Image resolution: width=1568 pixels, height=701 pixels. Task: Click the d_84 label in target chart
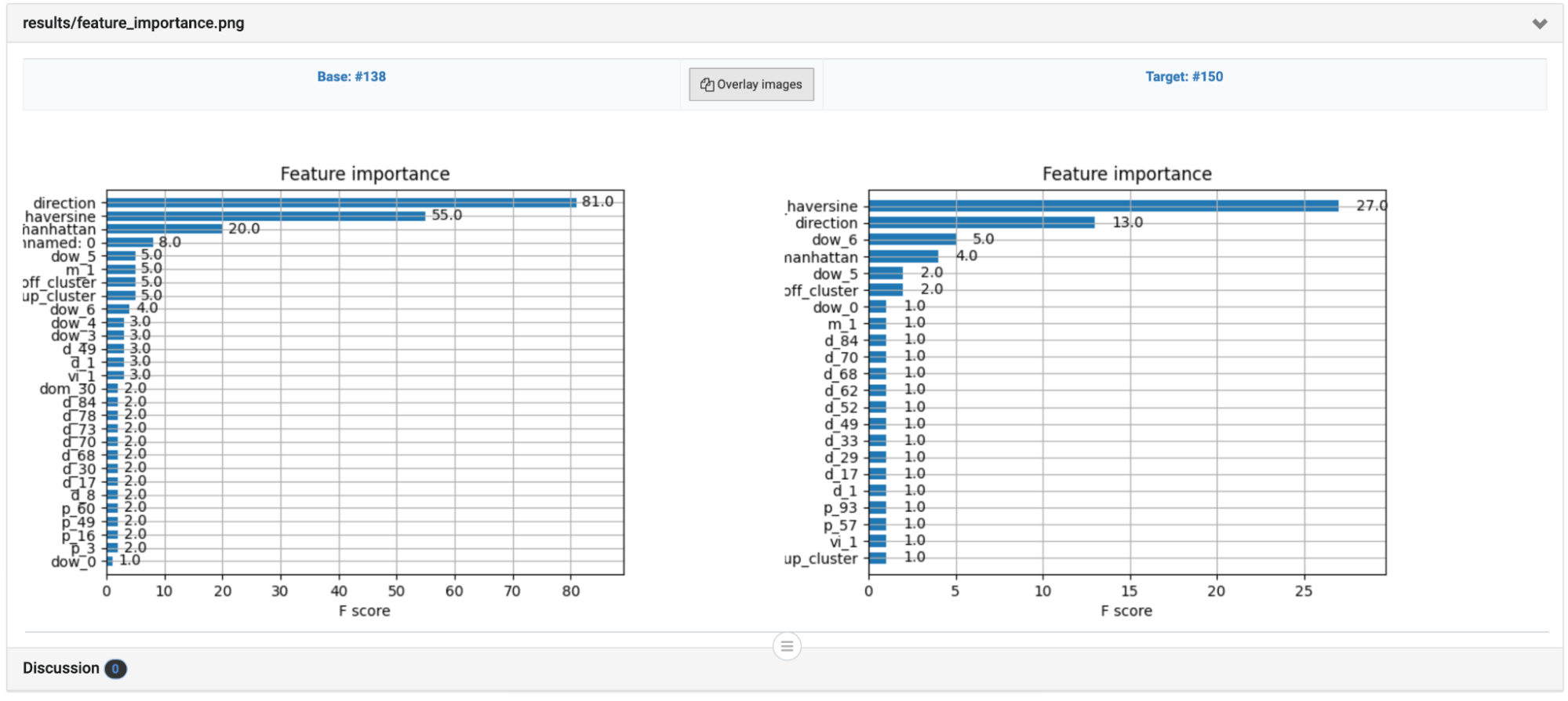[841, 340]
